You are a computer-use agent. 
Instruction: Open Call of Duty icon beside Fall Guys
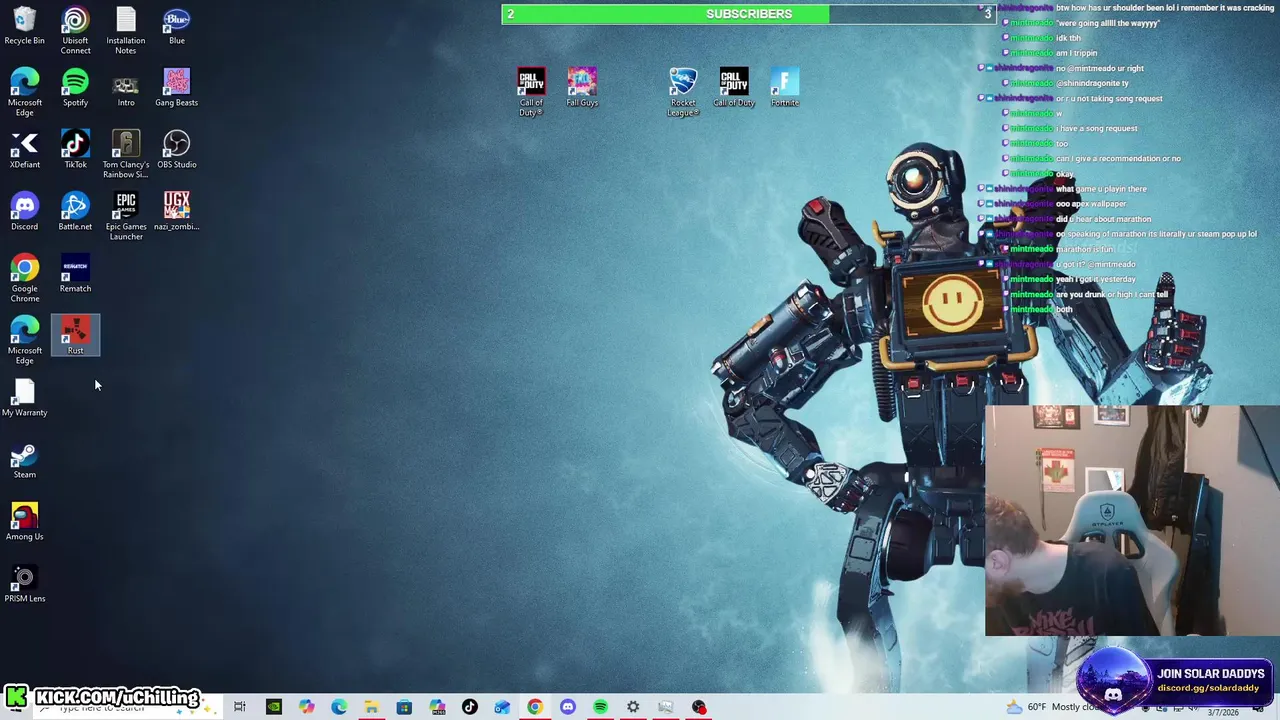[x=531, y=93]
